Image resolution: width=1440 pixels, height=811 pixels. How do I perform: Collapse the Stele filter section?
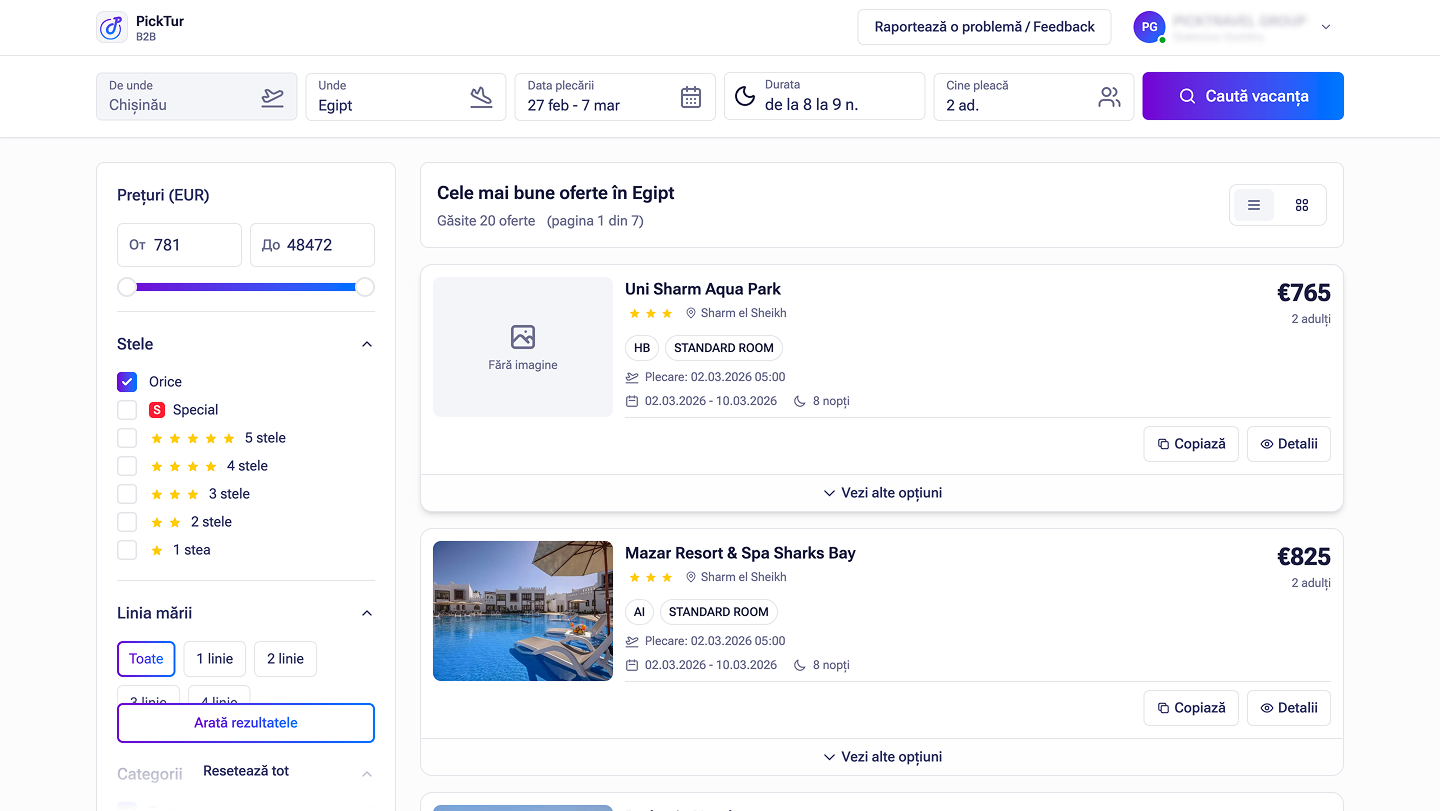[366, 344]
